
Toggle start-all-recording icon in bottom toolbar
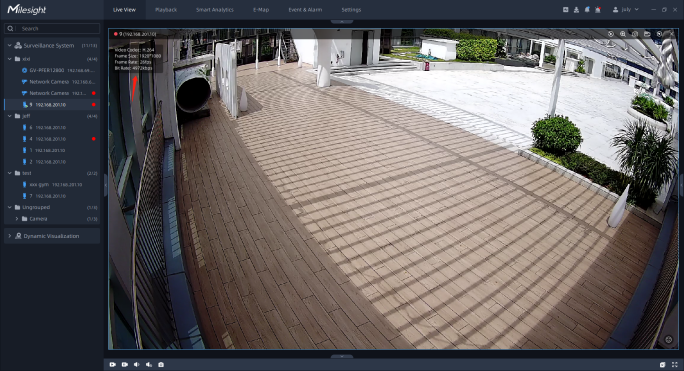(113, 364)
